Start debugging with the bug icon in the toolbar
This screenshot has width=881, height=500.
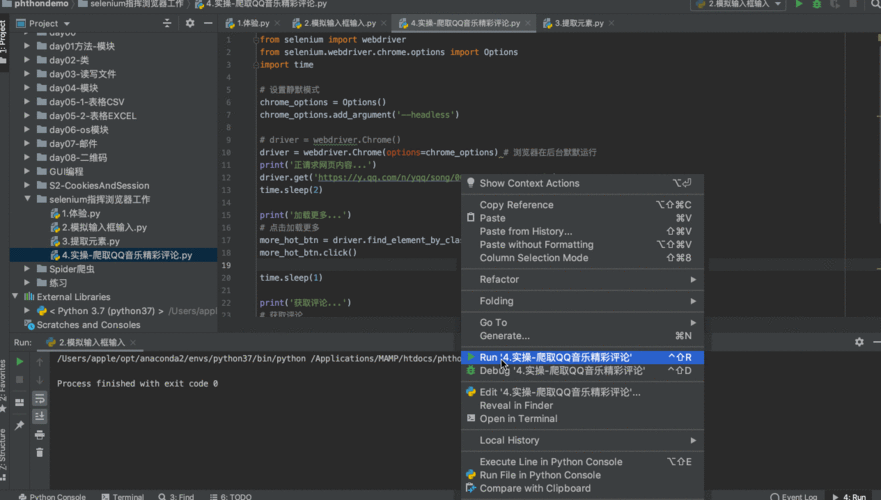pos(816,4)
